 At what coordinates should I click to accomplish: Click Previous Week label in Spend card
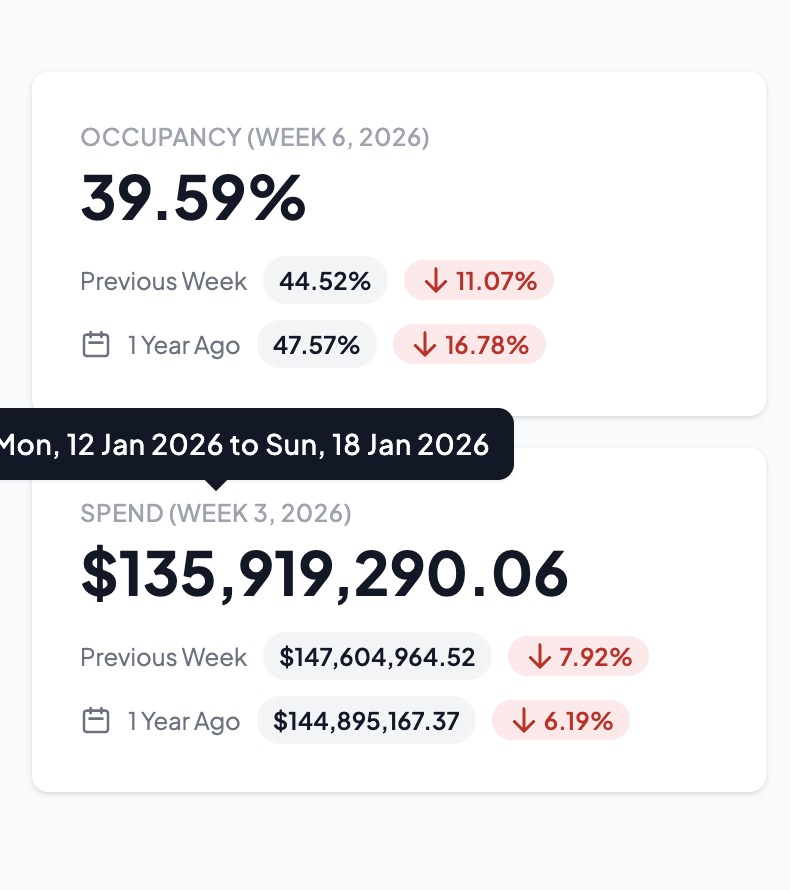[x=163, y=657]
